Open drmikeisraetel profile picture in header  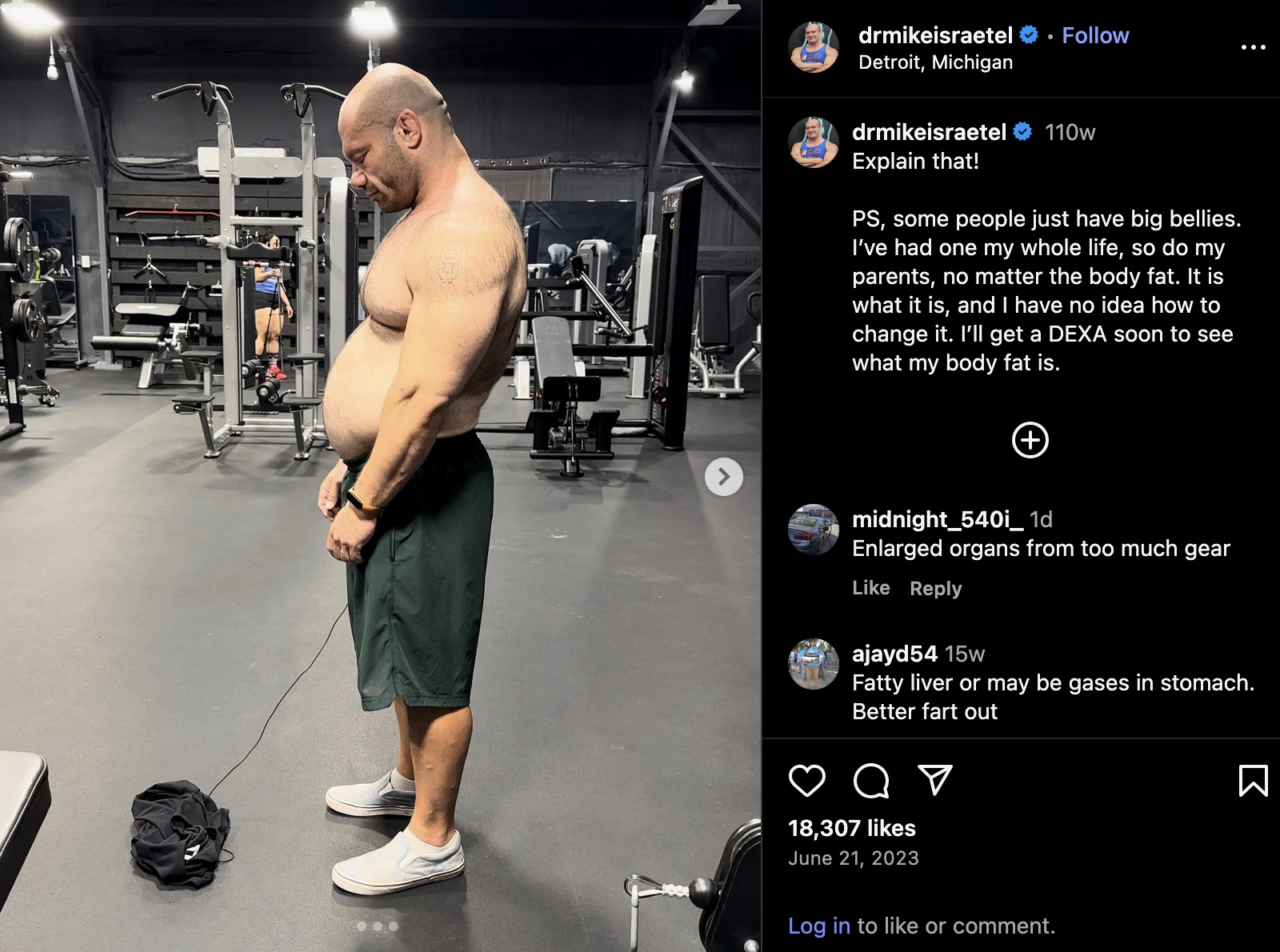coord(814,47)
